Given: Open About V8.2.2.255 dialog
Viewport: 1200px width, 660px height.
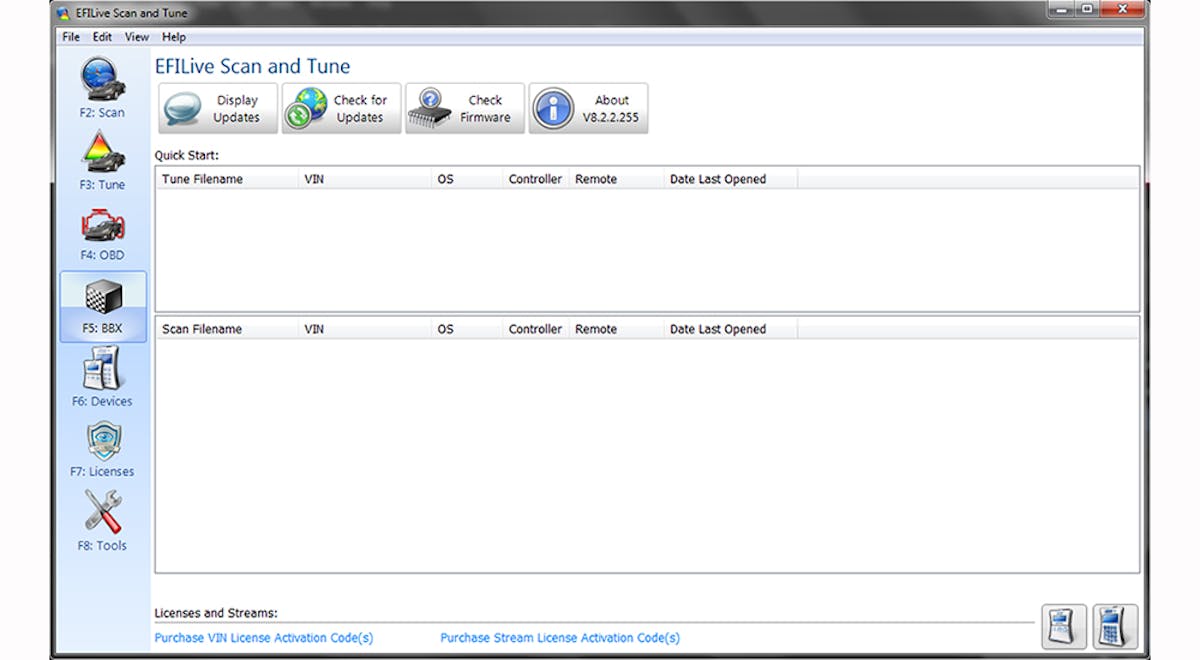Looking at the screenshot, I should (x=588, y=108).
